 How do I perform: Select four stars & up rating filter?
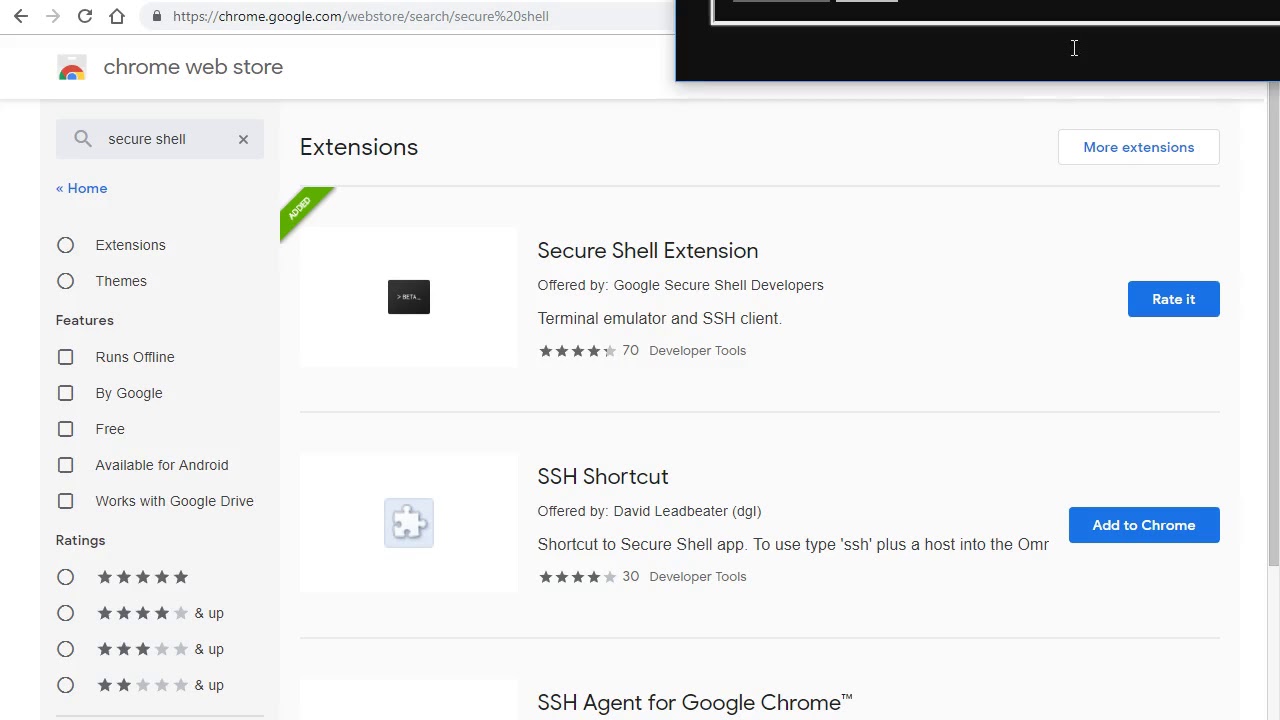(65, 613)
